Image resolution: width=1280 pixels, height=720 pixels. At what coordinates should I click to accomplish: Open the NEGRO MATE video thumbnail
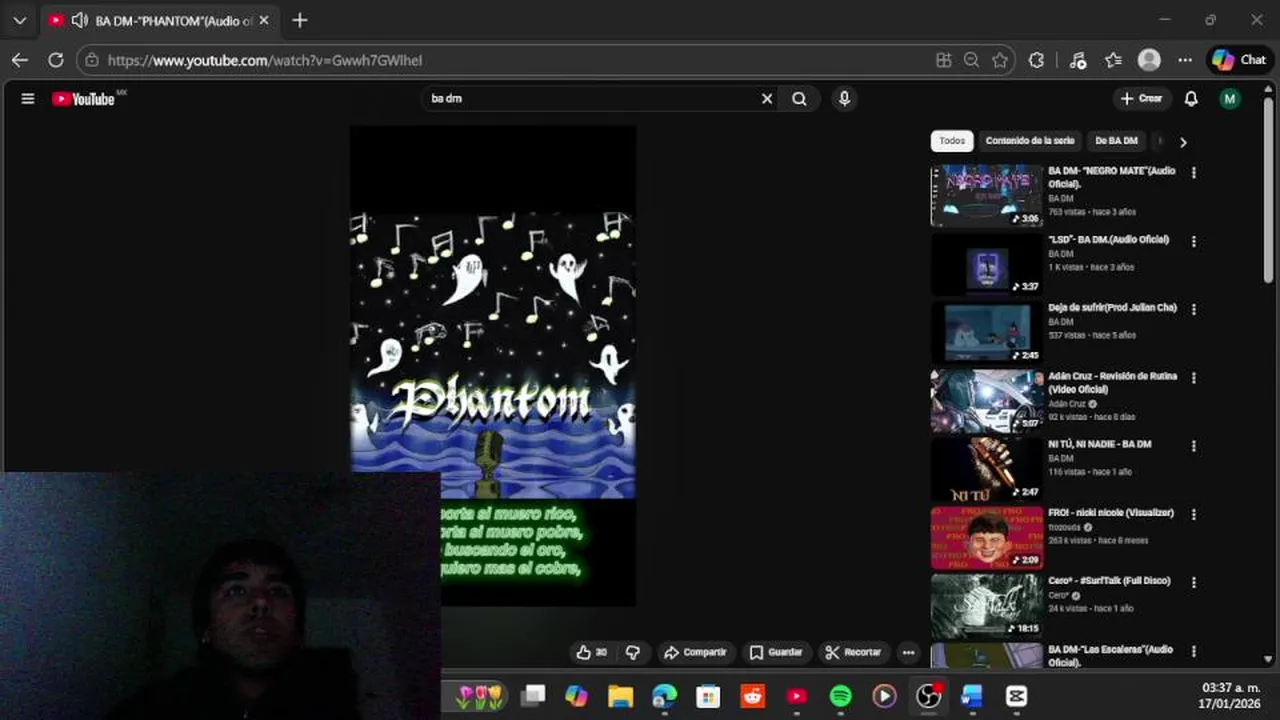pyautogui.click(x=987, y=196)
